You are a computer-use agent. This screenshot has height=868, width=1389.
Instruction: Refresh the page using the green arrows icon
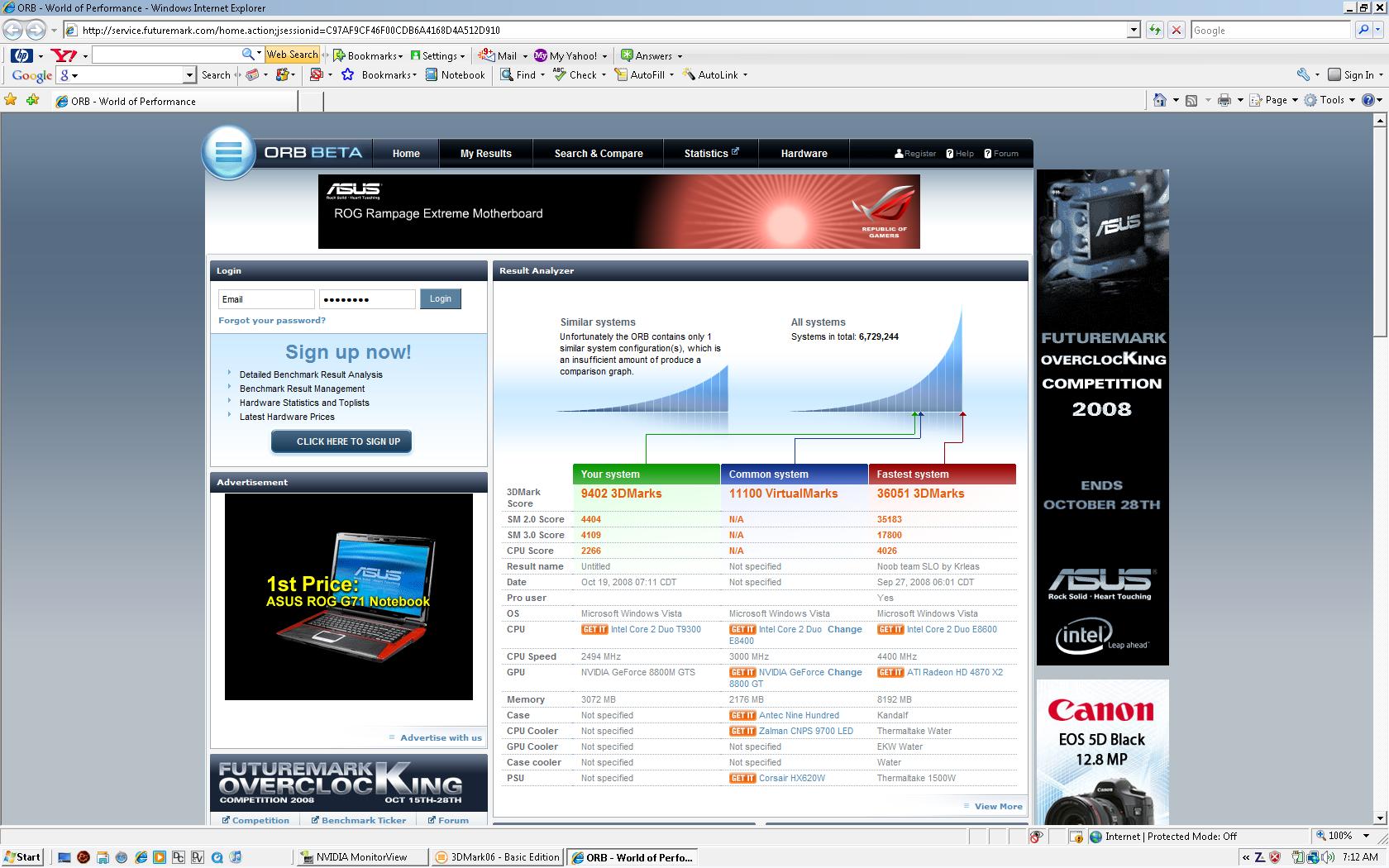(1155, 31)
